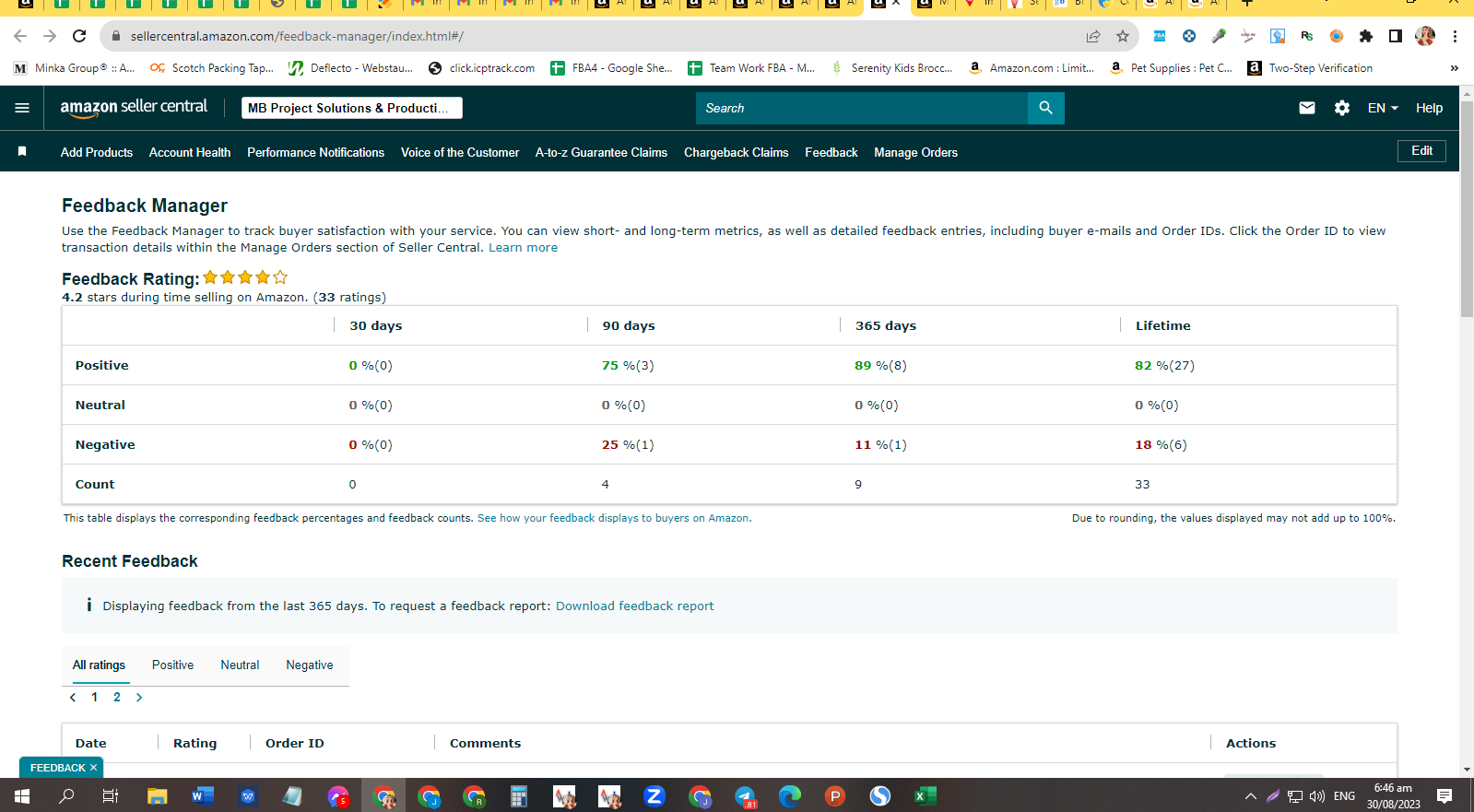1474x812 pixels.
Task: Open Voice of the Customer
Action: [460, 152]
